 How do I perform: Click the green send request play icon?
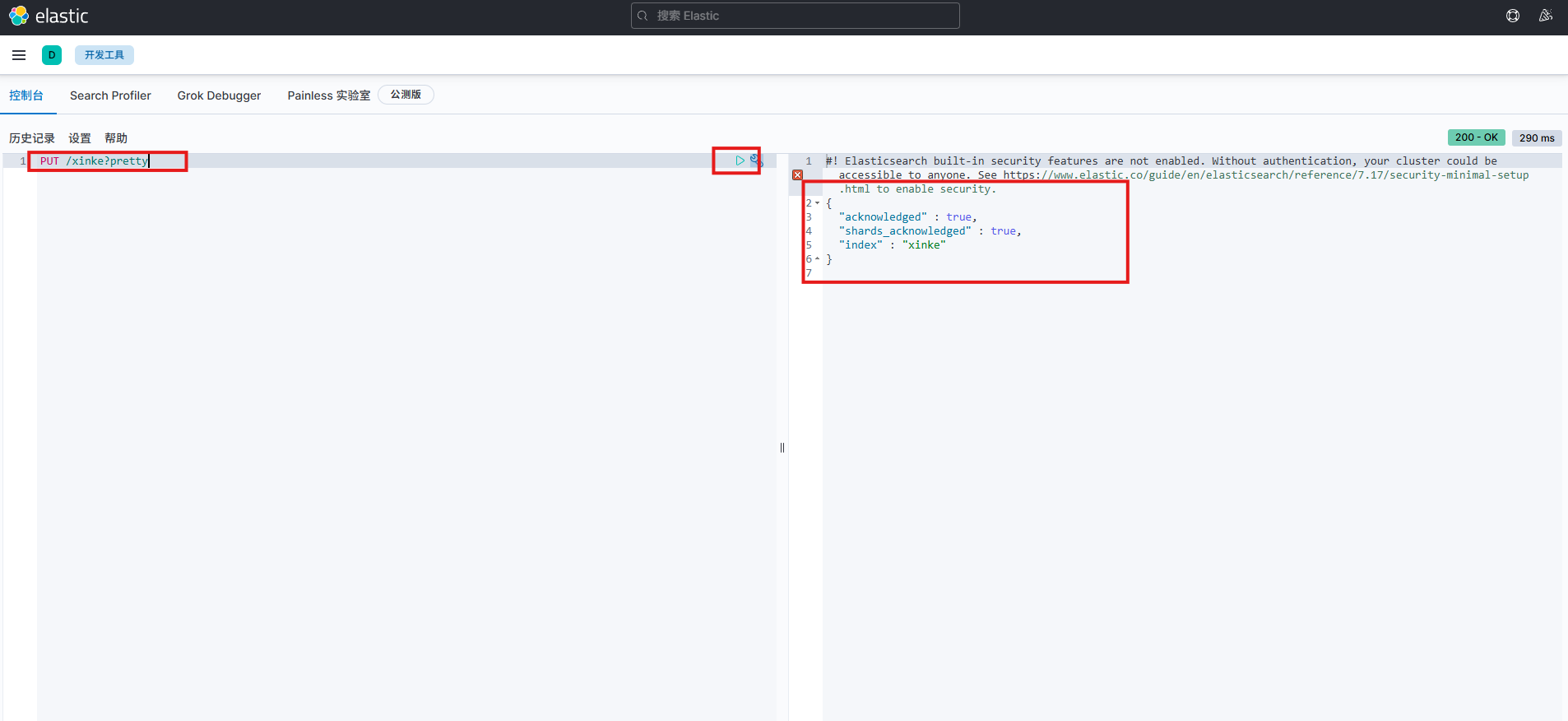740,160
